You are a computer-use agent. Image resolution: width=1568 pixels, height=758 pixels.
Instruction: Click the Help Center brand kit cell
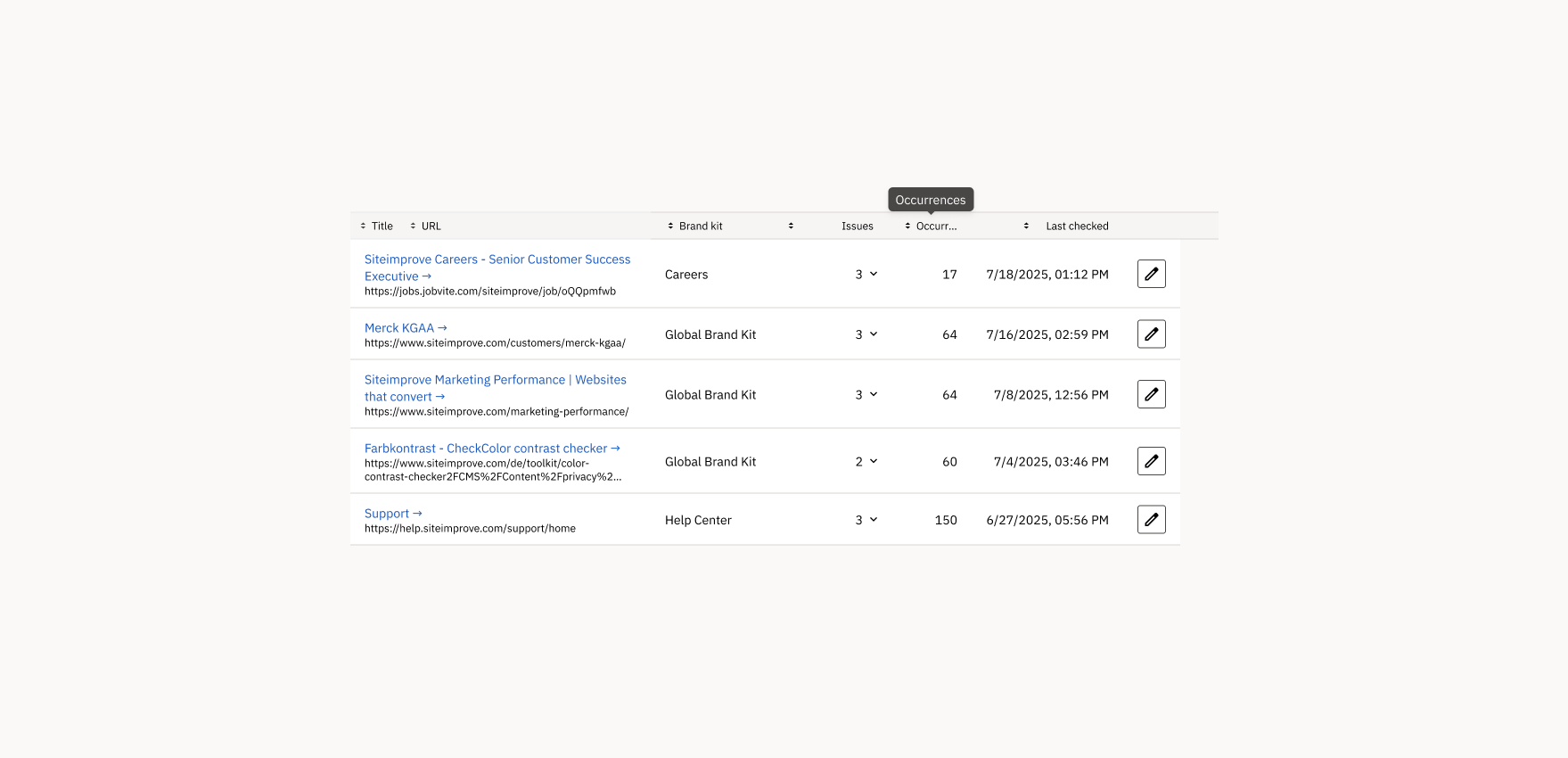[x=698, y=520]
